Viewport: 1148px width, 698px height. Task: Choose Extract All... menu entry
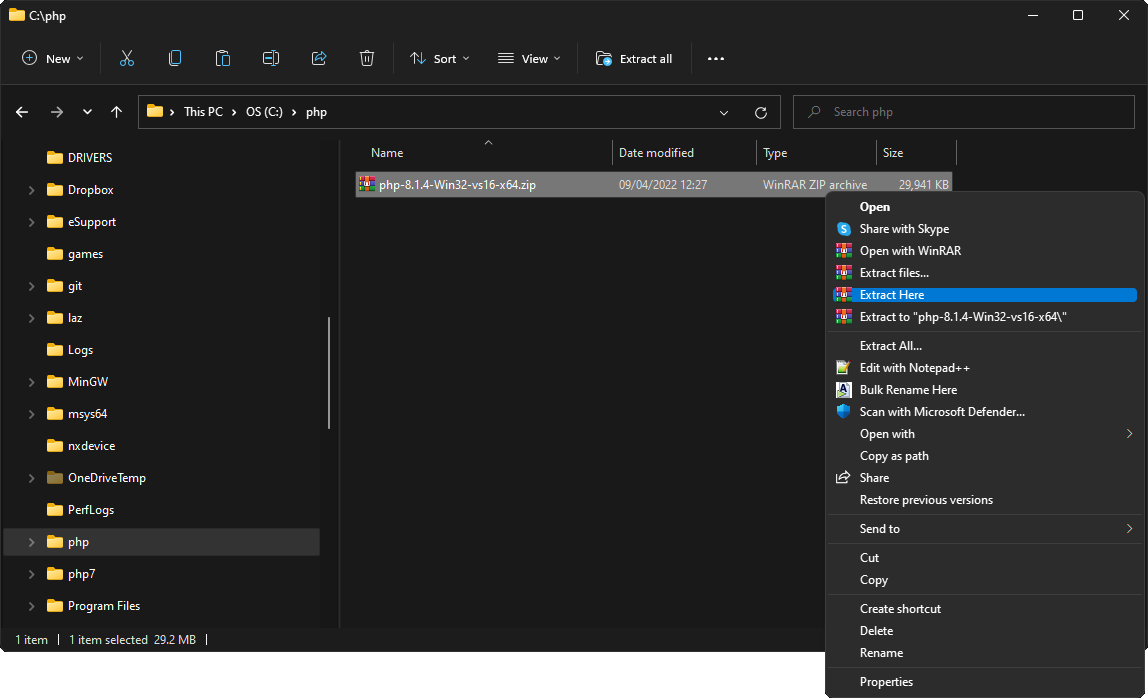coord(985,346)
